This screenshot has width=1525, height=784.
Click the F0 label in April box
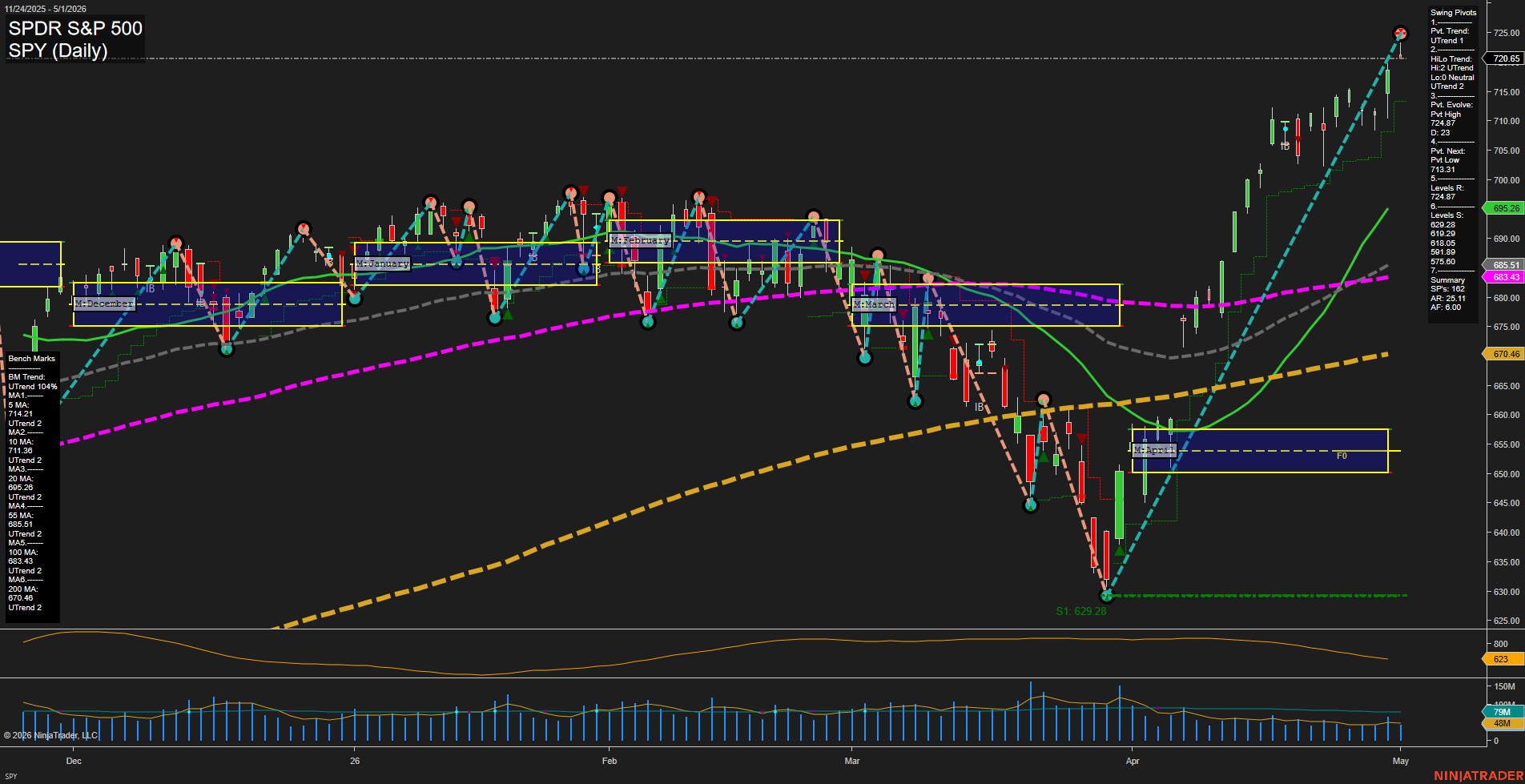point(1342,456)
